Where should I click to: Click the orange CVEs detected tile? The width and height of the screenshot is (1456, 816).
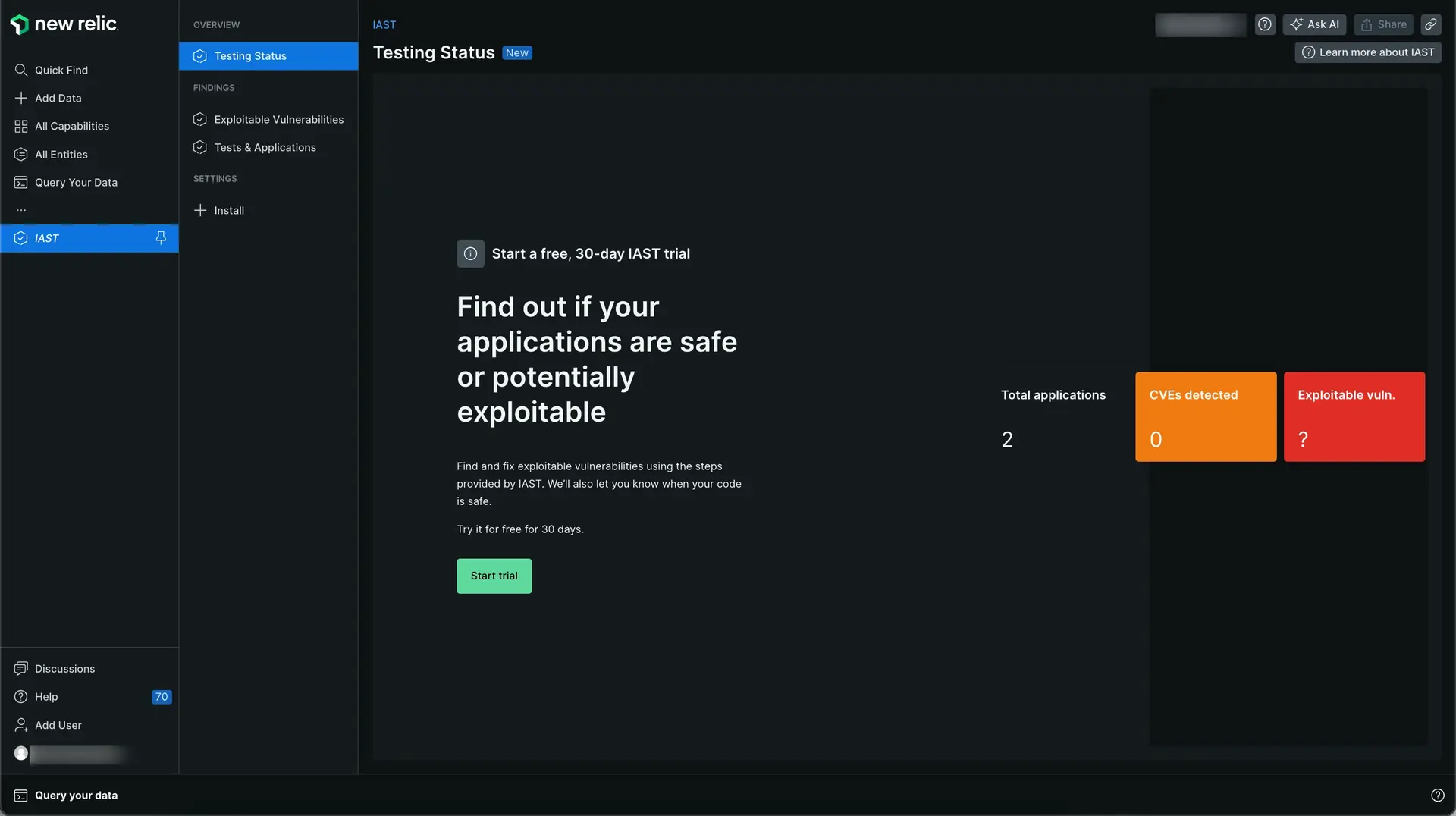click(x=1205, y=416)
